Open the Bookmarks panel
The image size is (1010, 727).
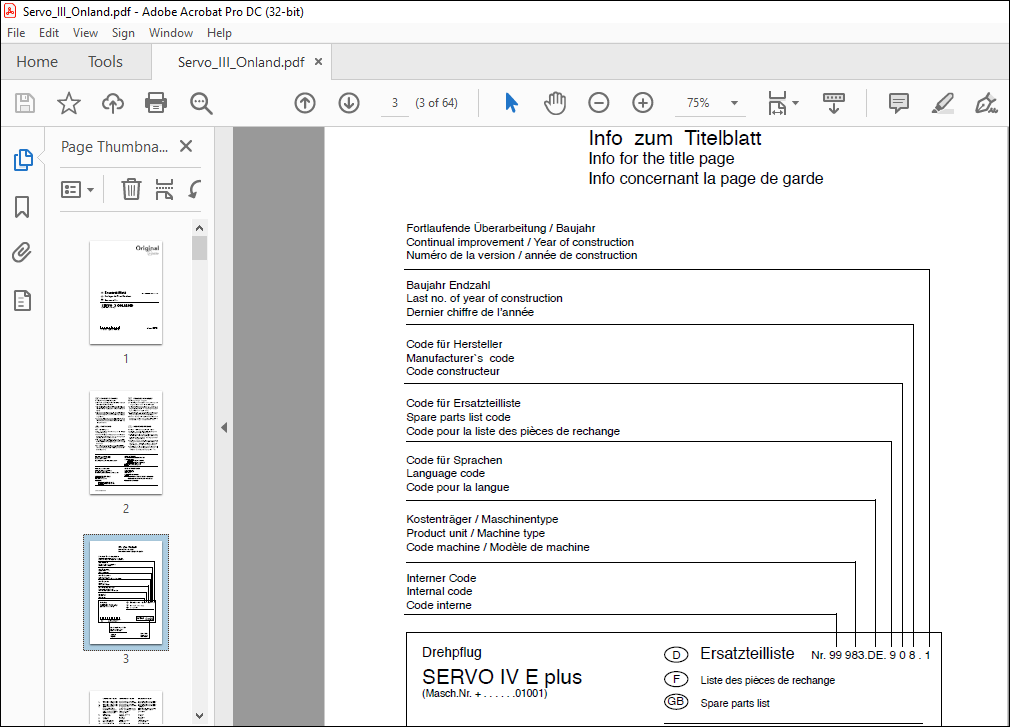pos(23,207)
